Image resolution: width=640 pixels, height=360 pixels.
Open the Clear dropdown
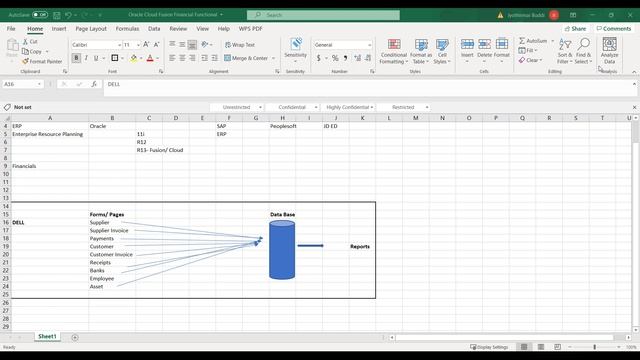click(x=530, y=60)
